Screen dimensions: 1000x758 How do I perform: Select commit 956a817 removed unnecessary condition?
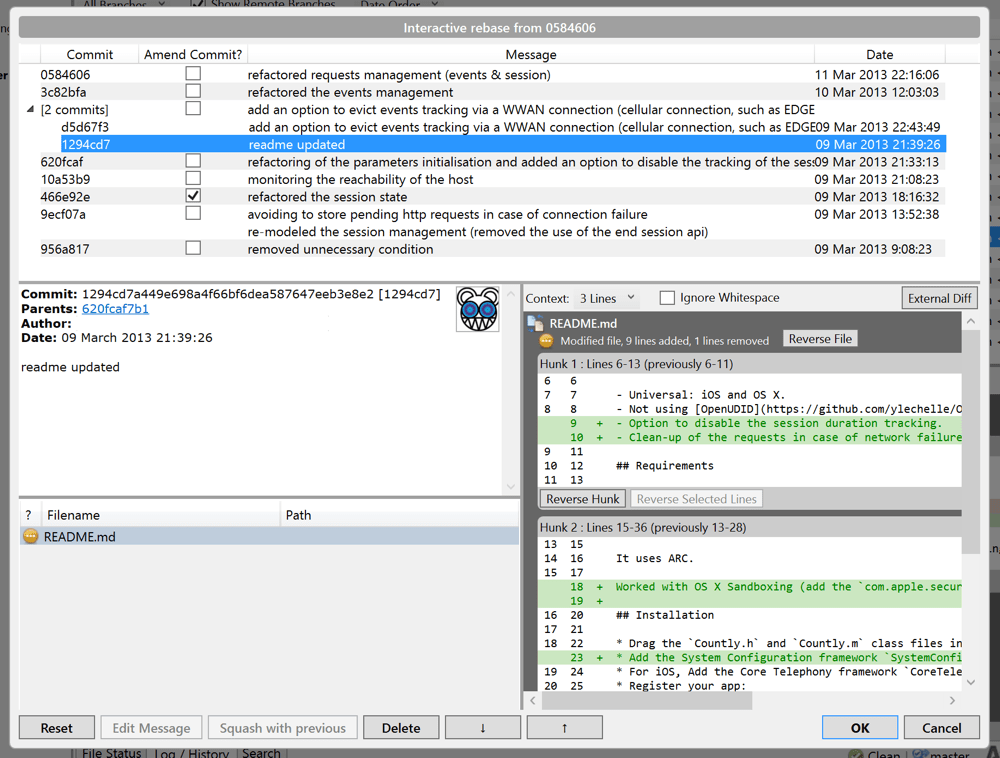[x=482, y=248]
